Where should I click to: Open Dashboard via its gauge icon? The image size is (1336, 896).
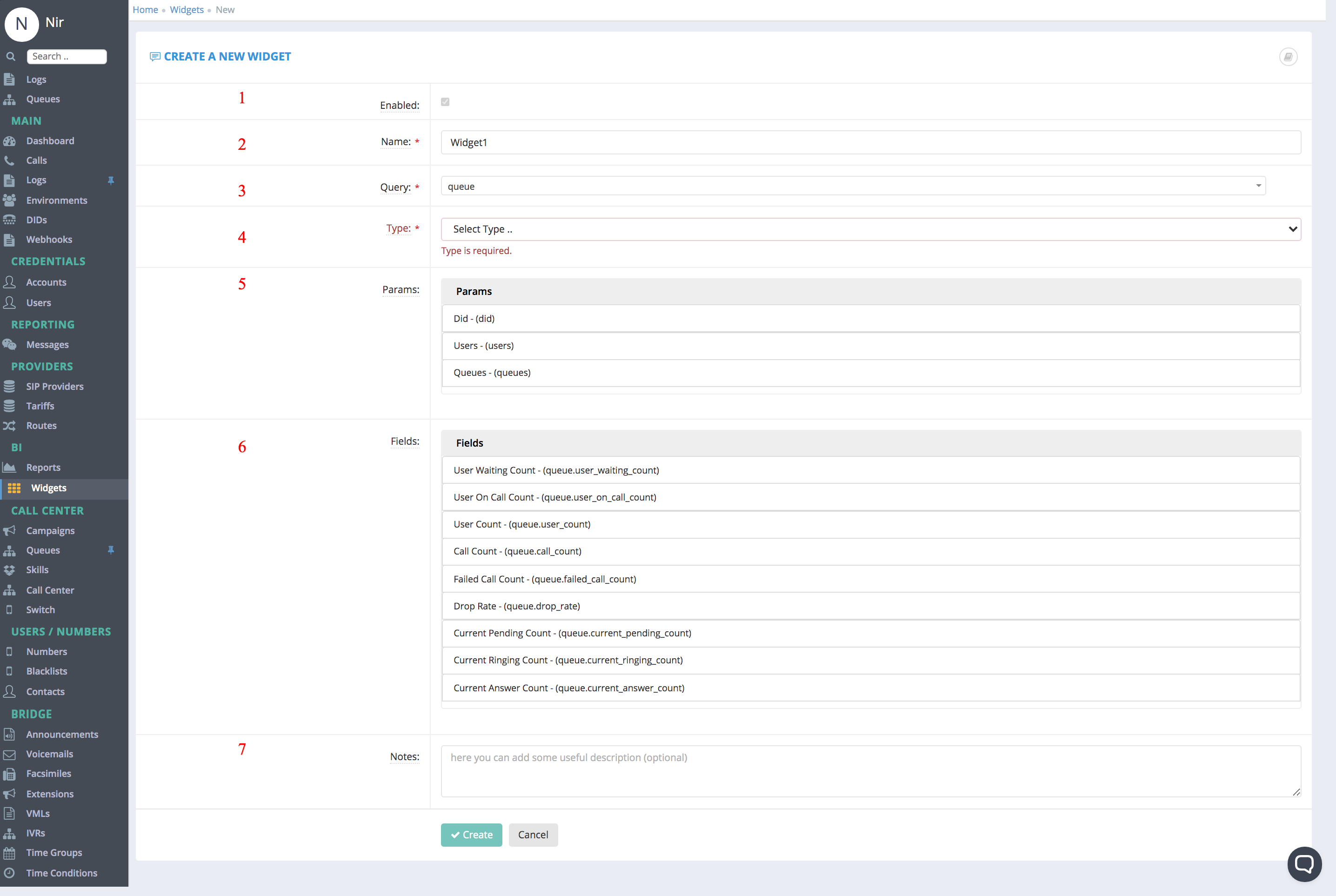[10, 140]
